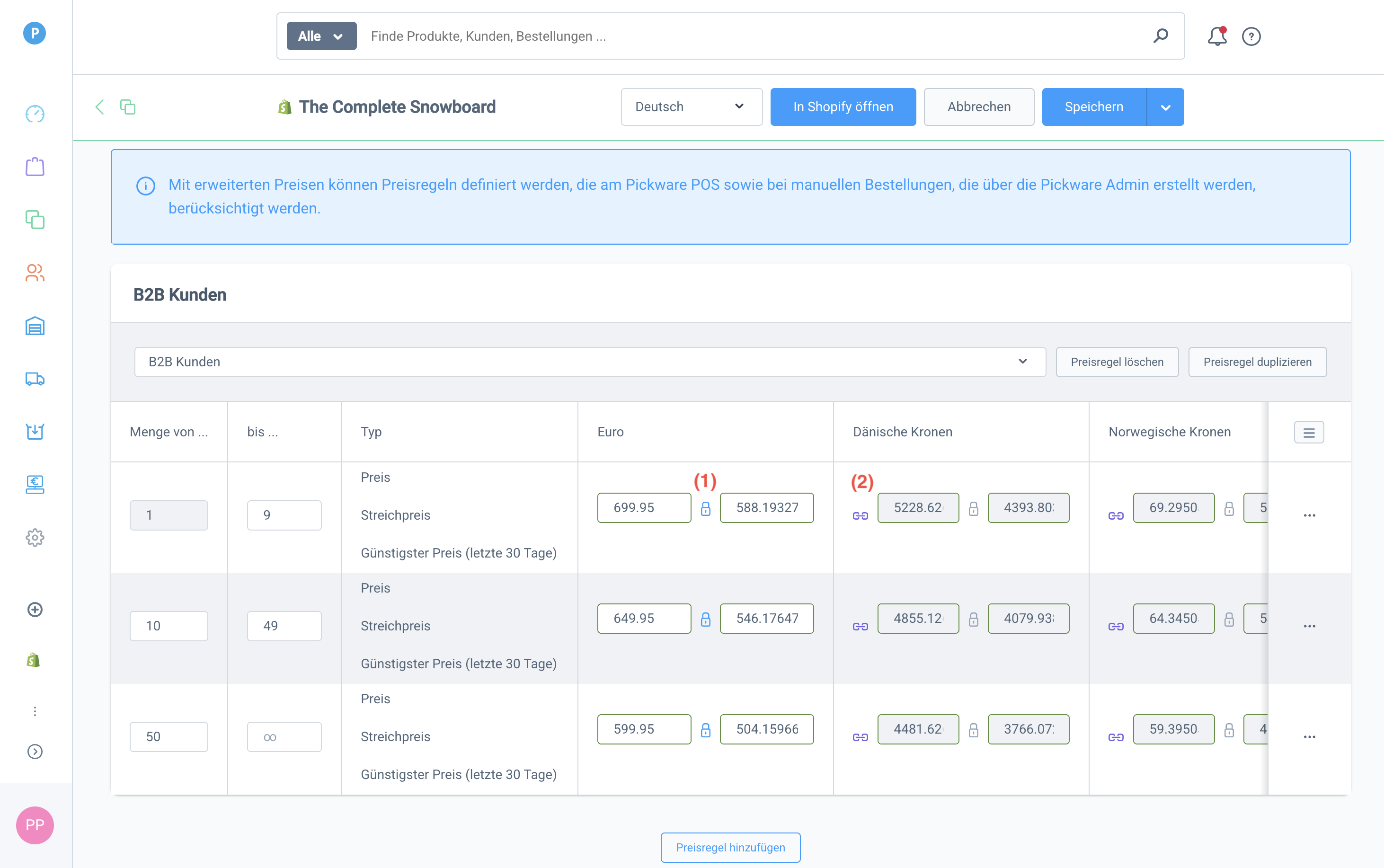
Task: Open the Deutsch language dropdown
Action: 691,107
